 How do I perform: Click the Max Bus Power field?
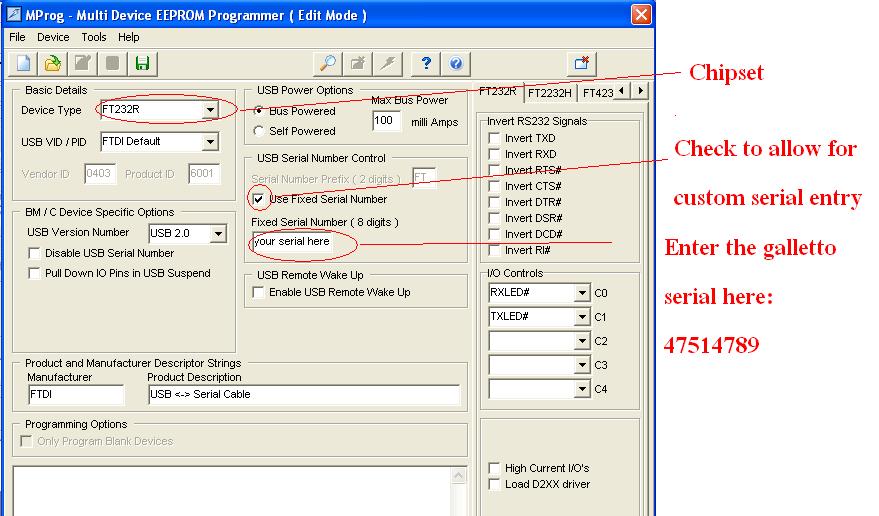click(x=387, y=121)
